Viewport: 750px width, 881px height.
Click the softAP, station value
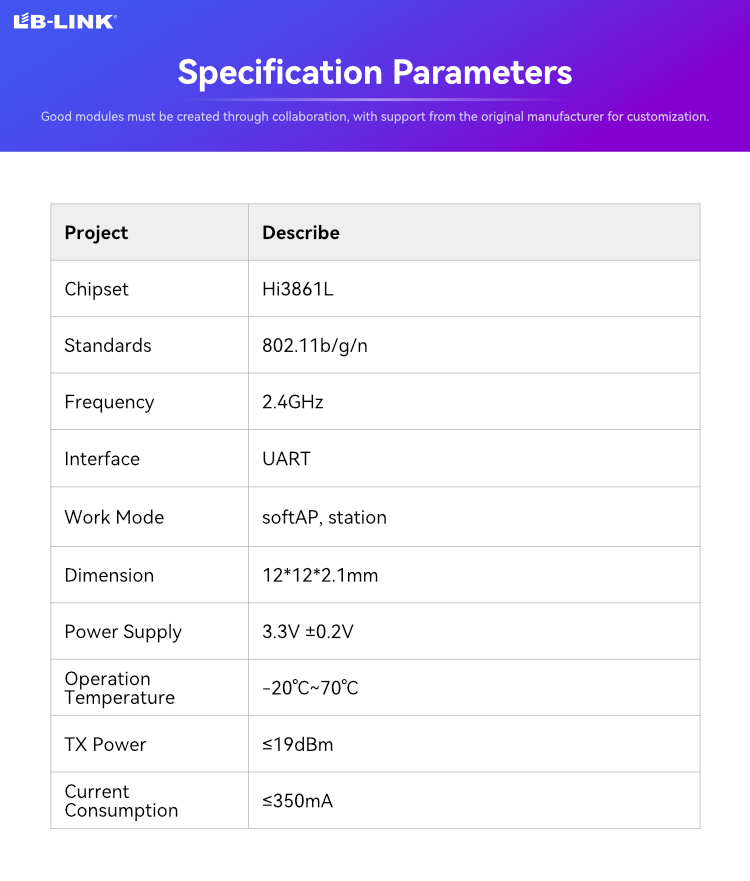324,517
